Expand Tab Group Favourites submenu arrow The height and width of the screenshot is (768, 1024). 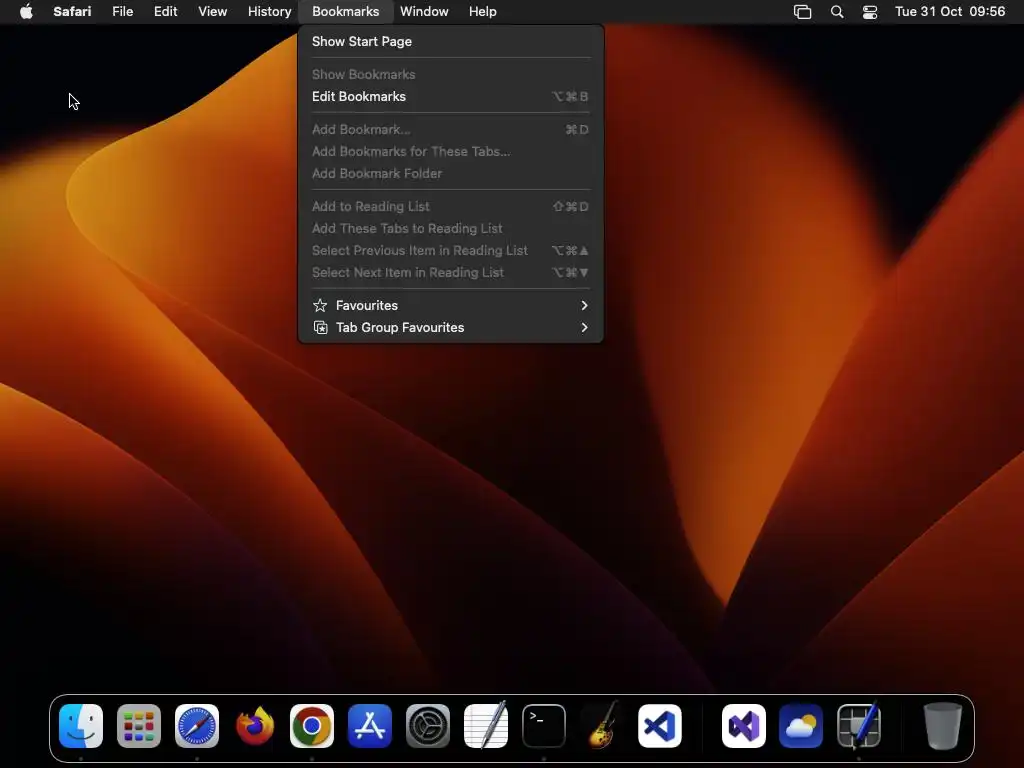point(584,328)
